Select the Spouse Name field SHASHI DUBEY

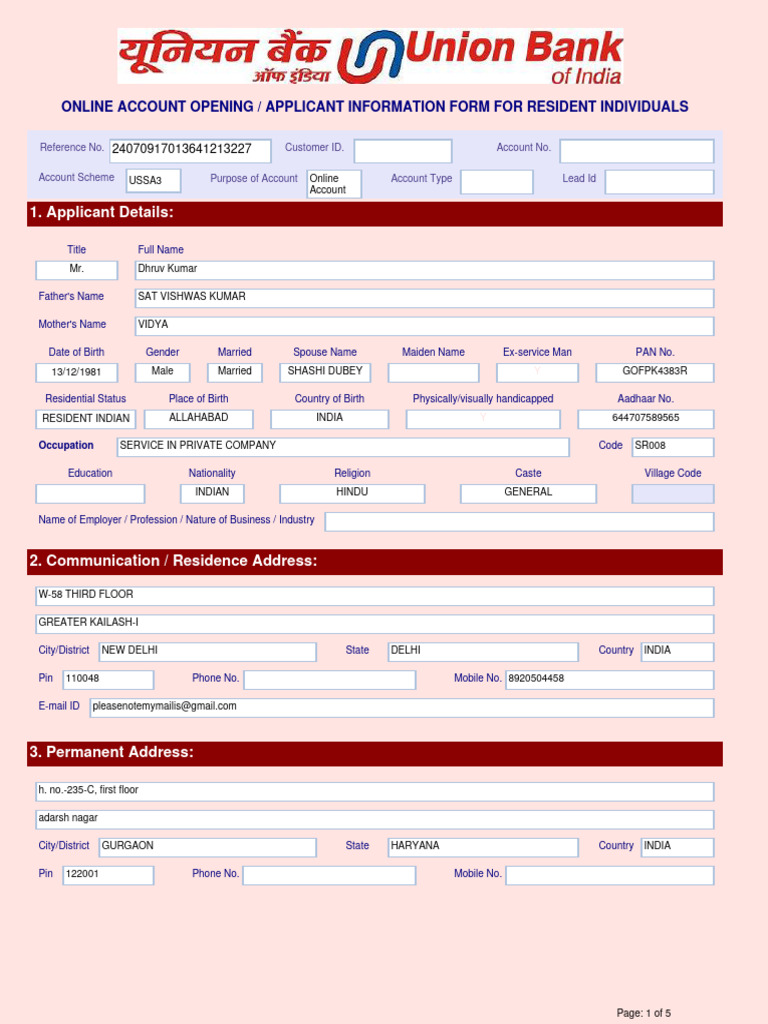(325, 372)
